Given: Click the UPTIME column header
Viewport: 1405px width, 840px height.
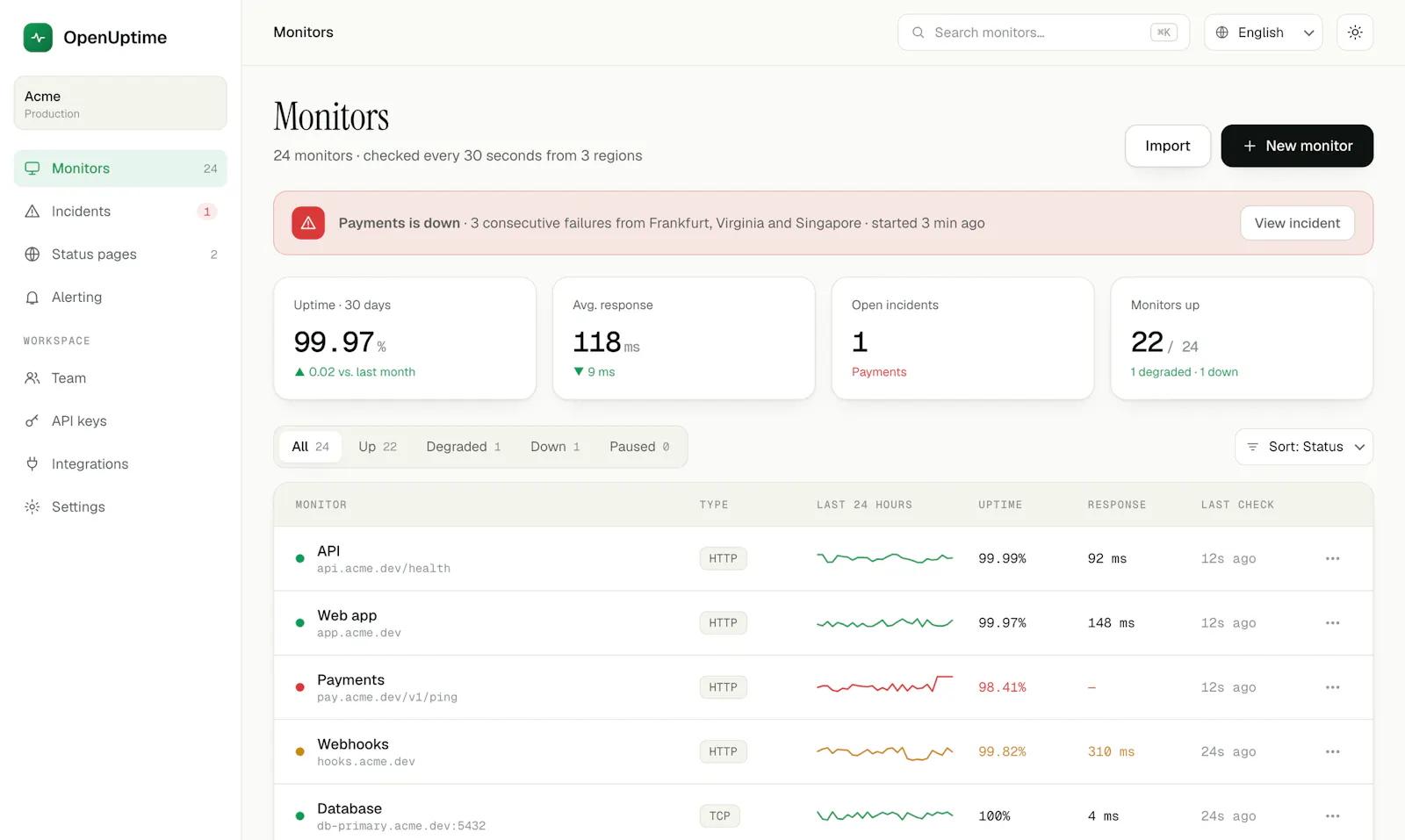Looking at the screenshot, I should [x=1000, y=505].
